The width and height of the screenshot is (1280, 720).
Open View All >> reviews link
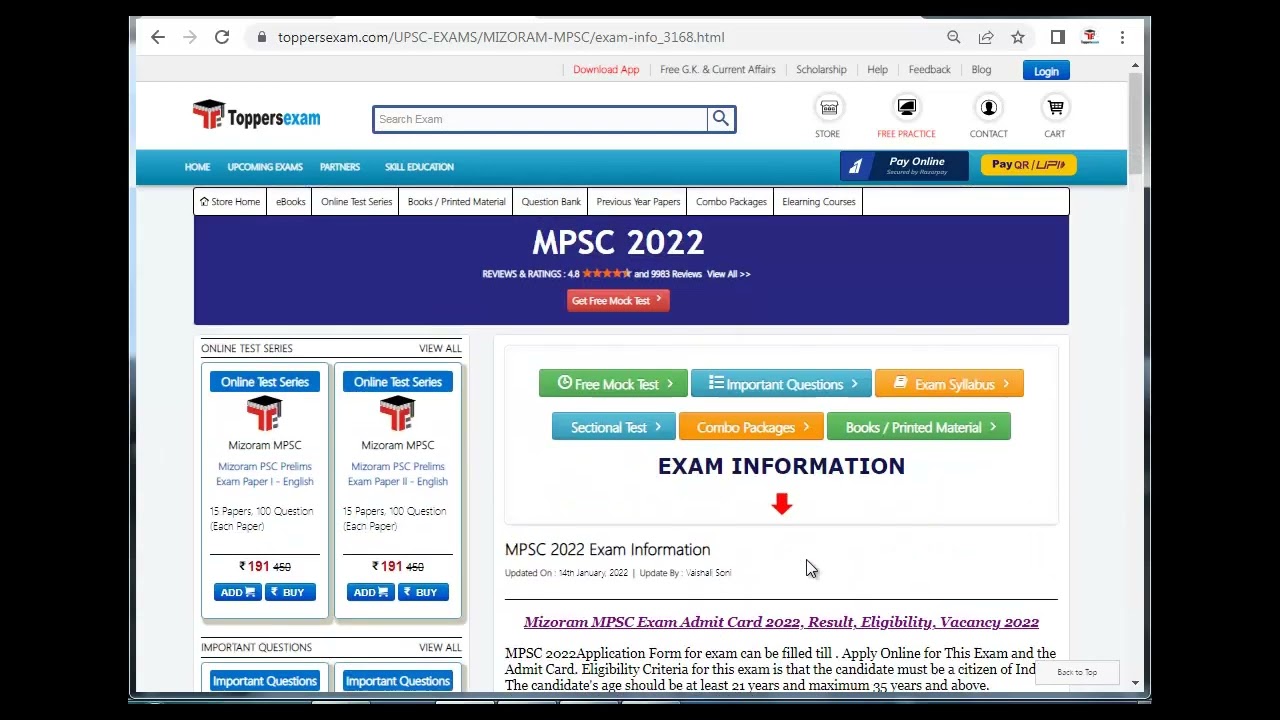click(728, 274)
